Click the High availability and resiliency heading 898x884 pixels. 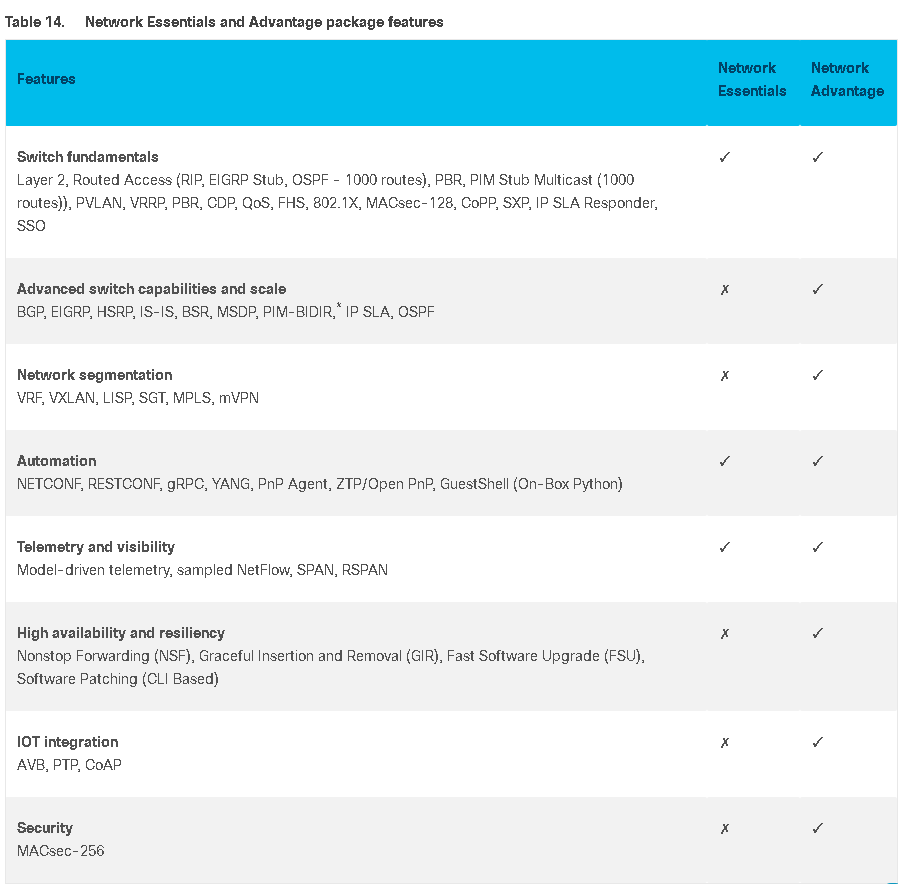point(121,633)
